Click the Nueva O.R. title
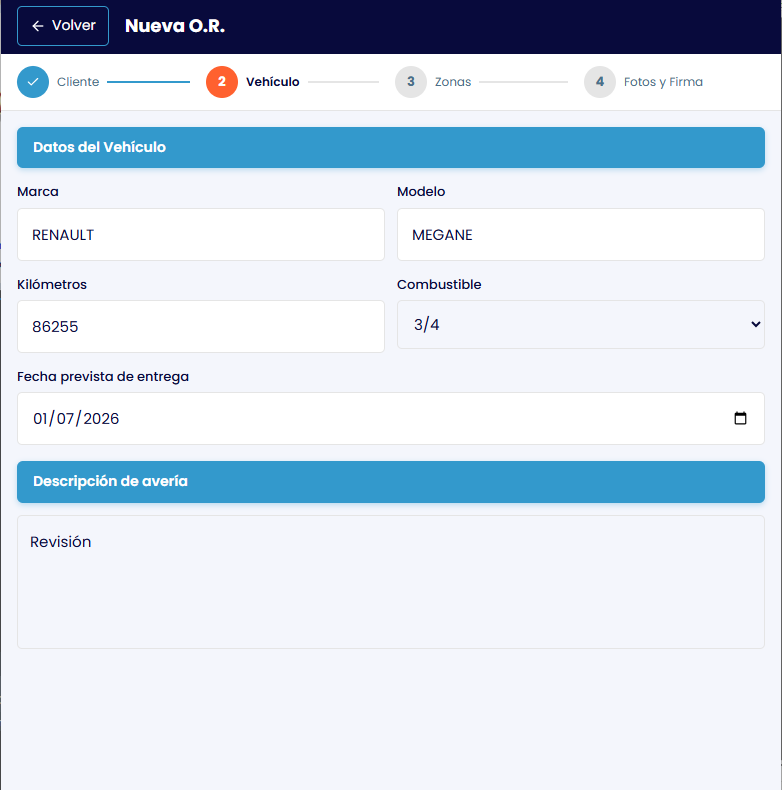Viewport: 782px width, 790px height. tap(175, 26)
